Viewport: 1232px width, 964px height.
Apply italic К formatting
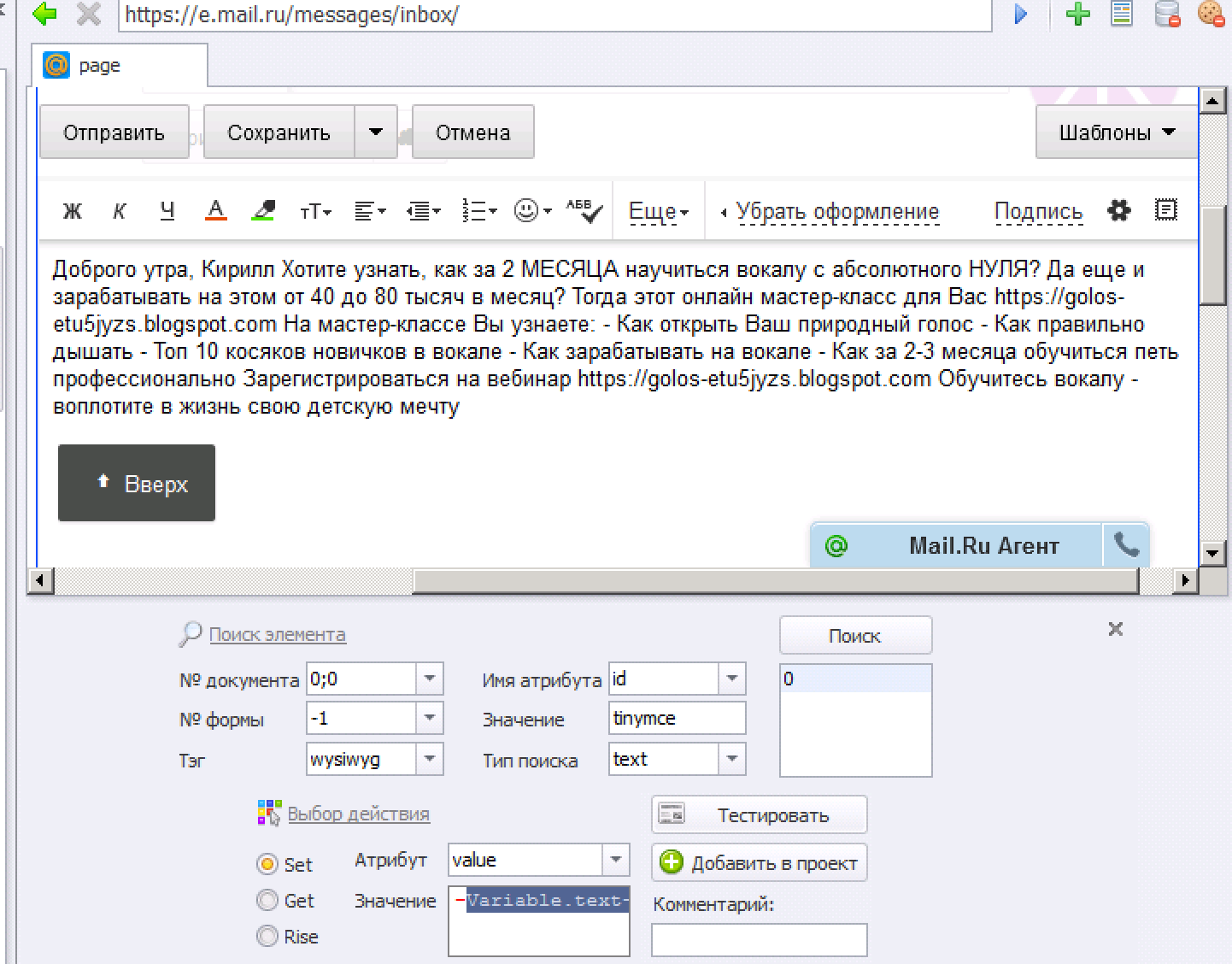(x=120, y=211)
